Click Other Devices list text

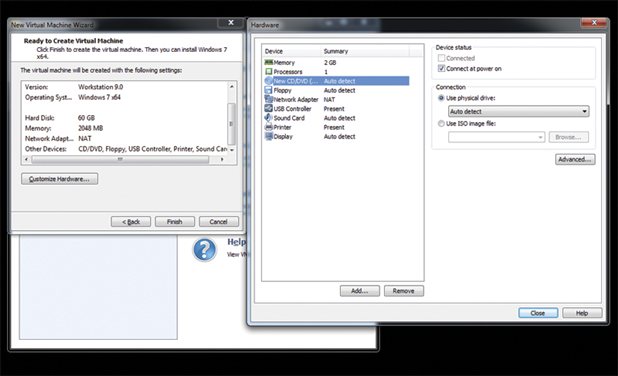click(x=153, y=149)
